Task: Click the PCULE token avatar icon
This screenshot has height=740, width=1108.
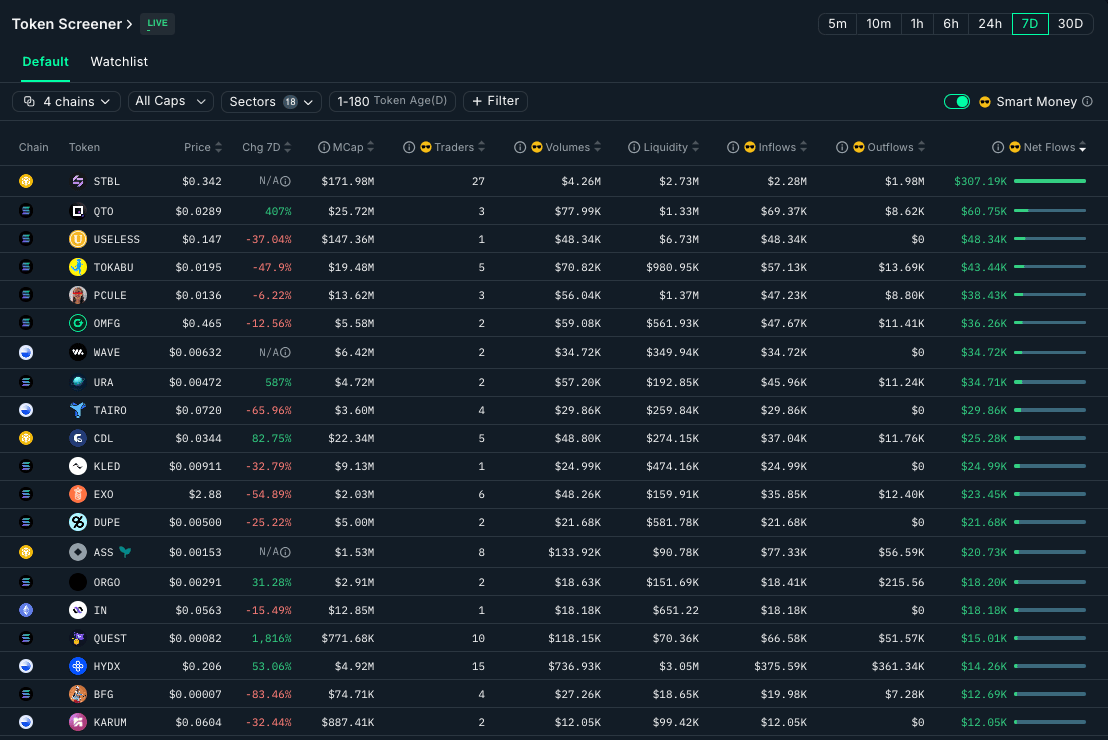Action: [x=78, y=295]
